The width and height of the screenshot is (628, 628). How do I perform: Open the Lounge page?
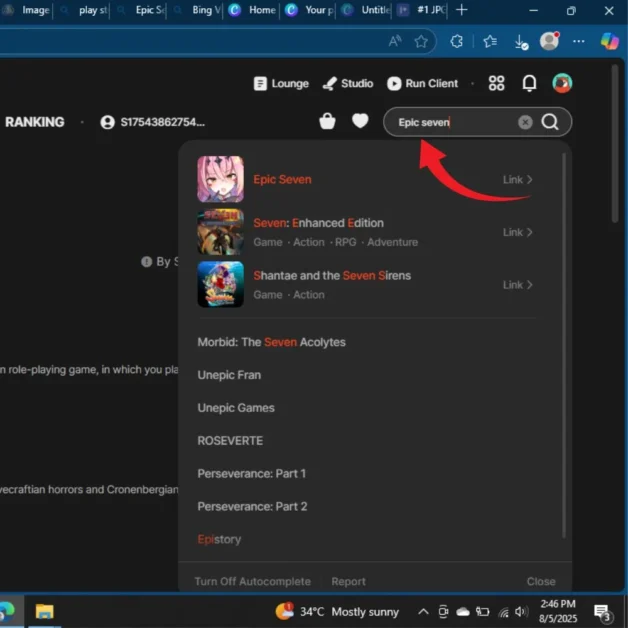[x=281, y=83]
